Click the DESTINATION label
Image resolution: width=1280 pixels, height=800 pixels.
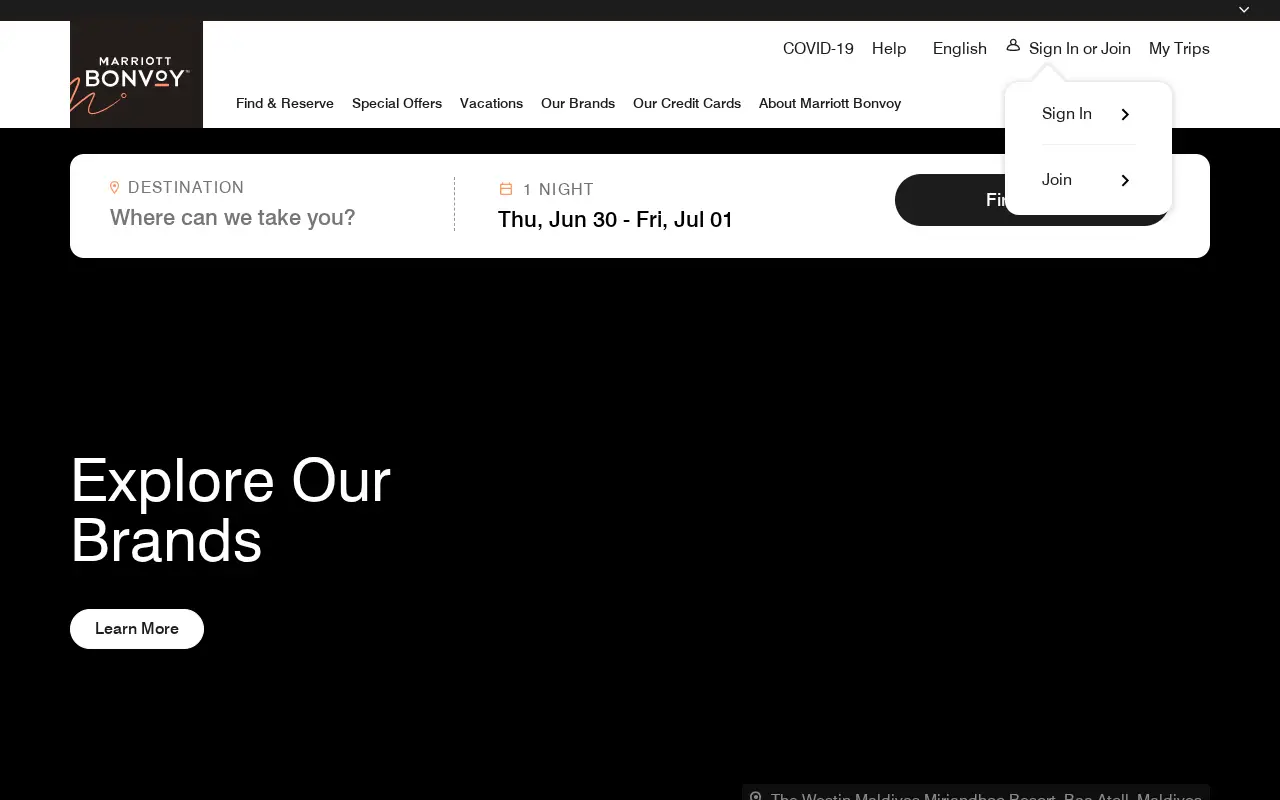186,187
